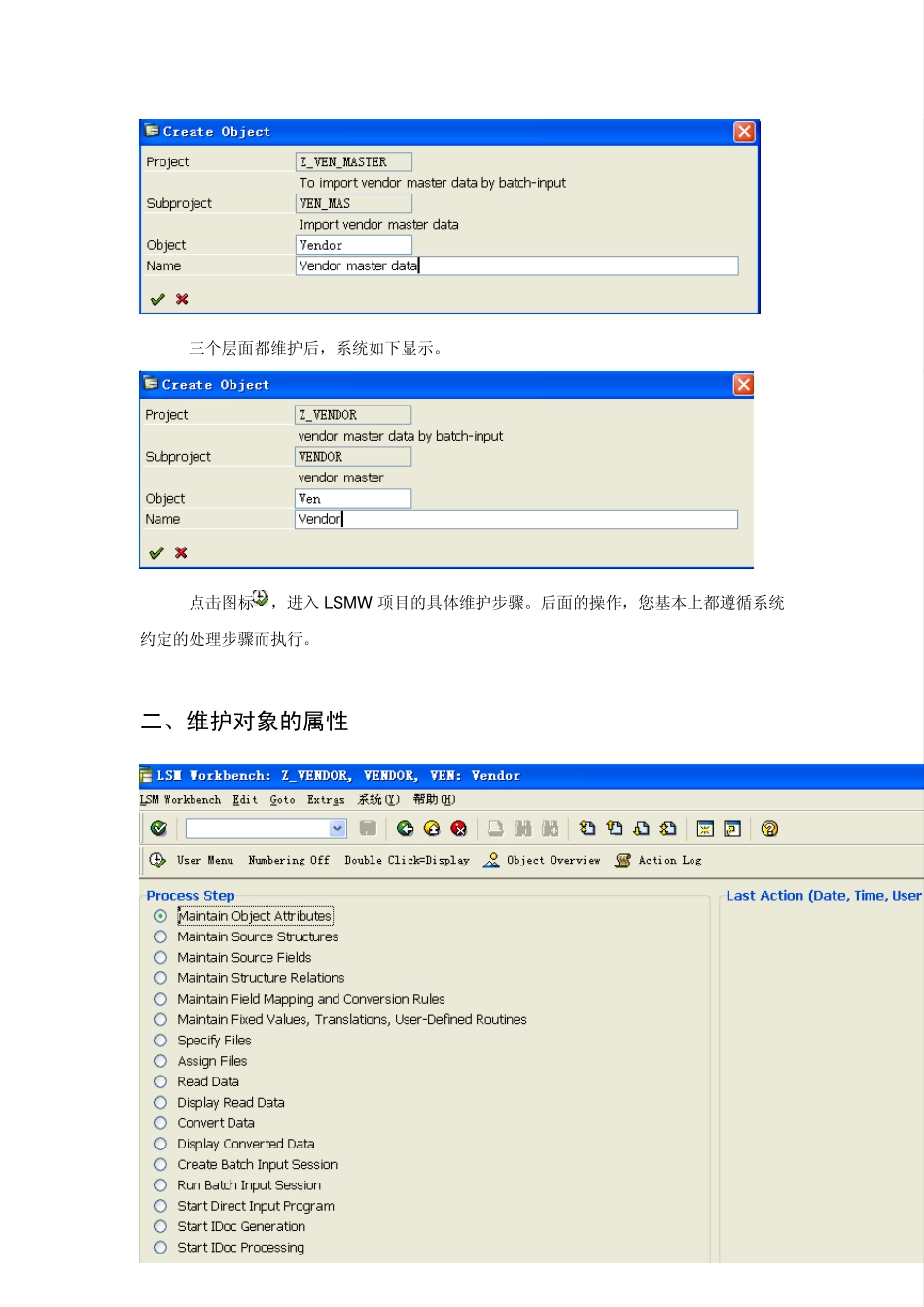This screenshot has height=1307, width=924.
Task: Click the Generate Shortcut icon
Action: pos(732,829)
